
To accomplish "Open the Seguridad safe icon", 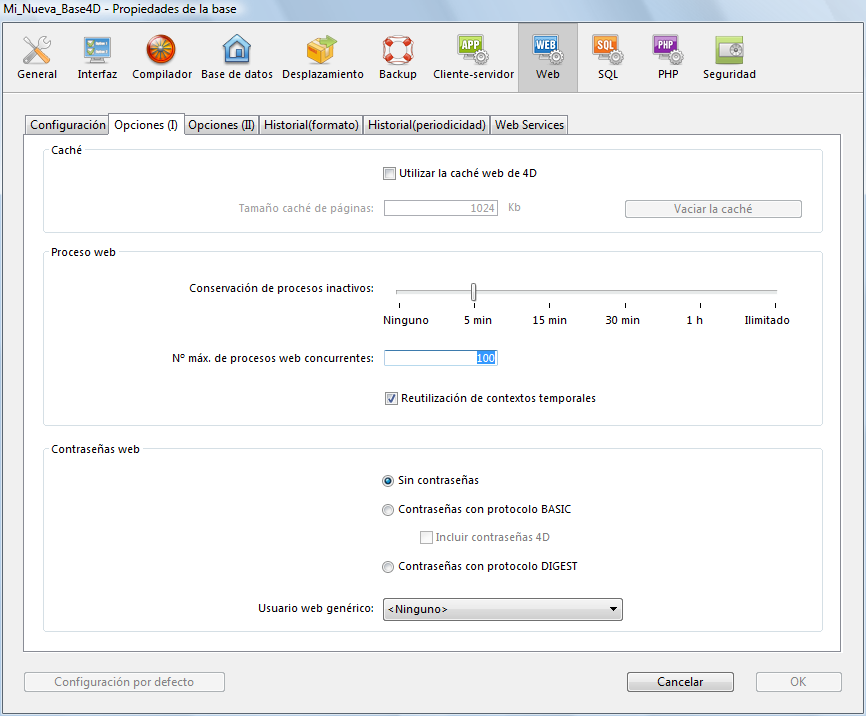I will coord(729,57).
